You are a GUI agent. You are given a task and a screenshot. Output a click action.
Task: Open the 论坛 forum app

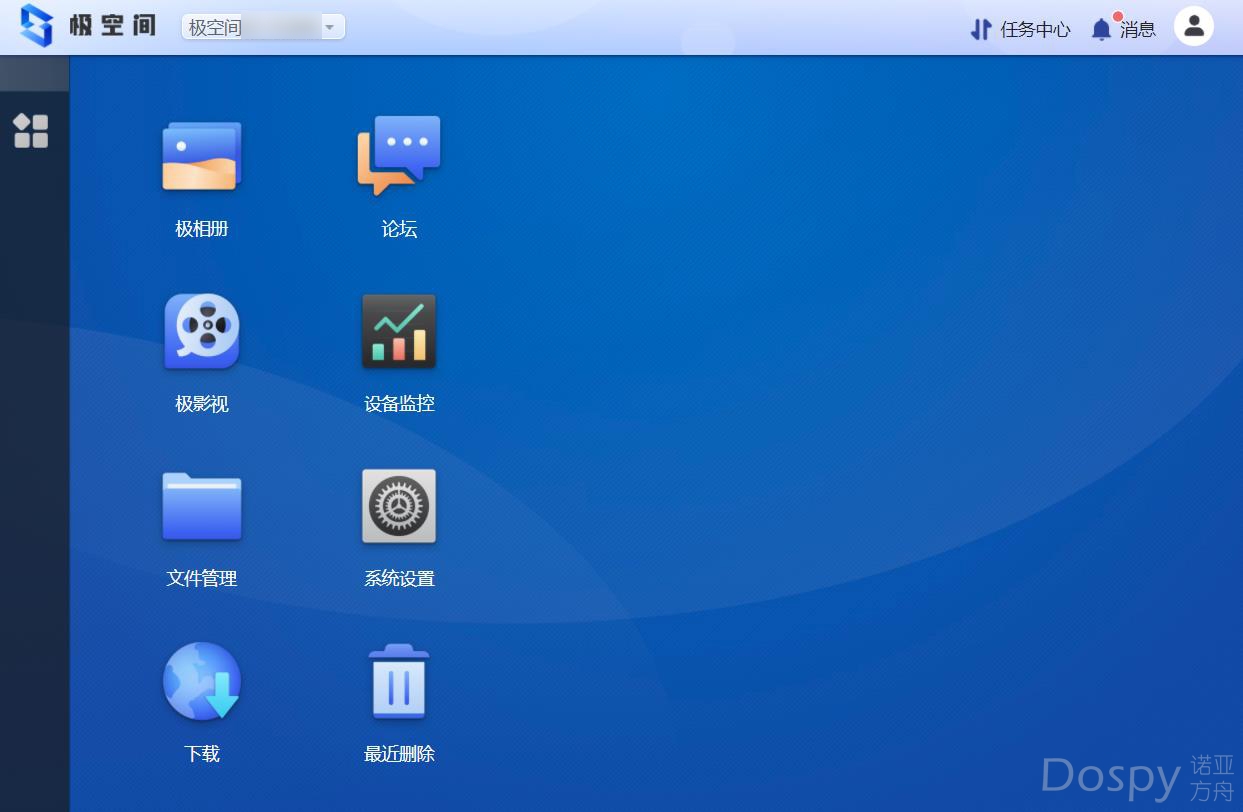tap(399, 155)
